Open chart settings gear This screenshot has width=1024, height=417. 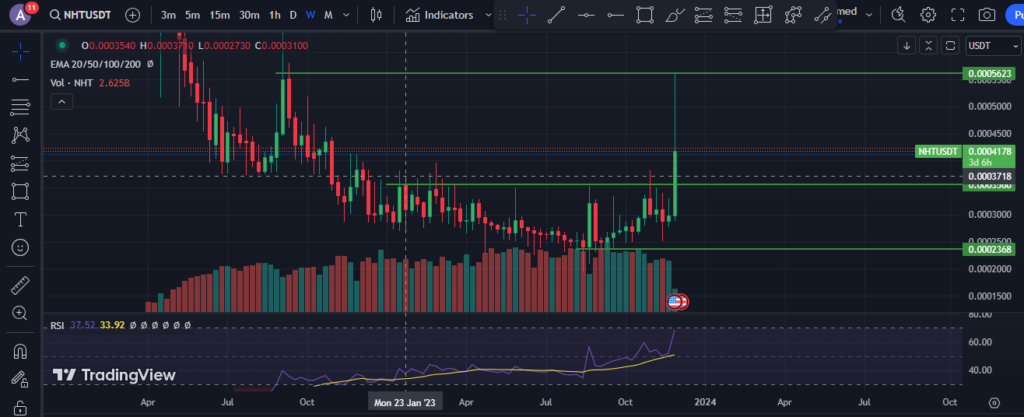pos(928,15)
